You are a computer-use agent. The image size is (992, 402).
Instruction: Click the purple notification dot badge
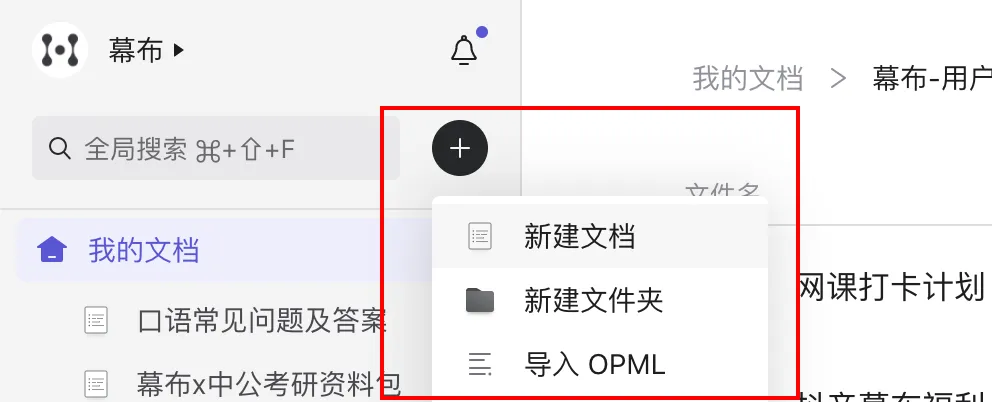click(482, 32)
